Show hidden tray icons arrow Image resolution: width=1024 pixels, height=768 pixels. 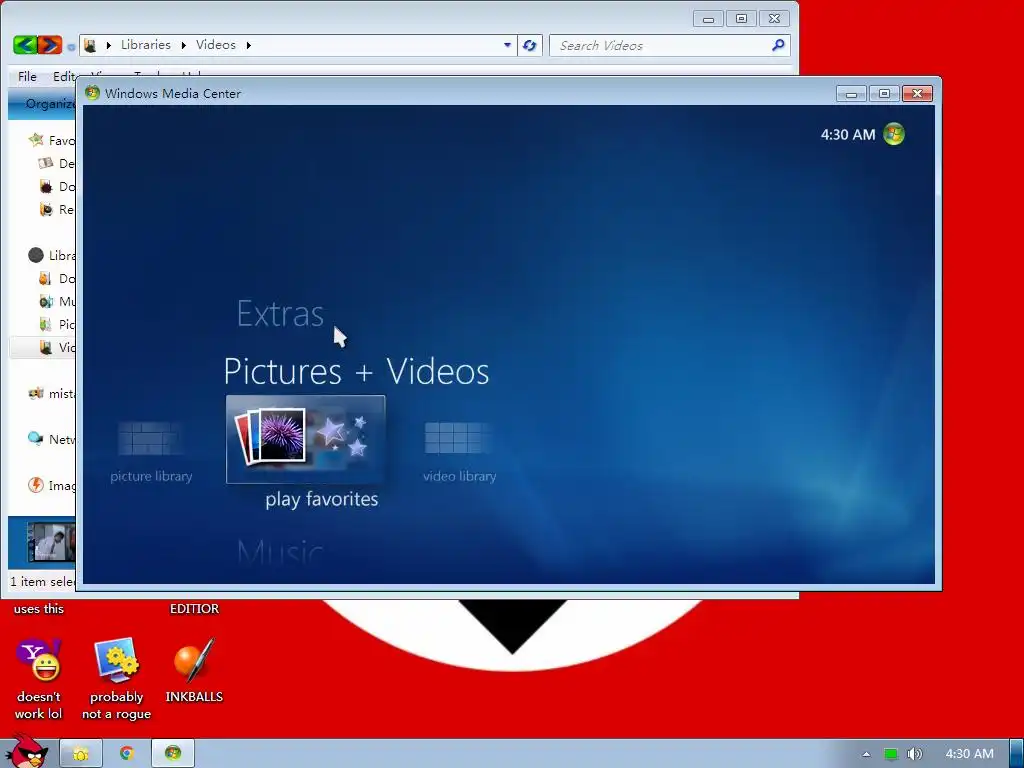pyautogui.click(x=866, y=754)
